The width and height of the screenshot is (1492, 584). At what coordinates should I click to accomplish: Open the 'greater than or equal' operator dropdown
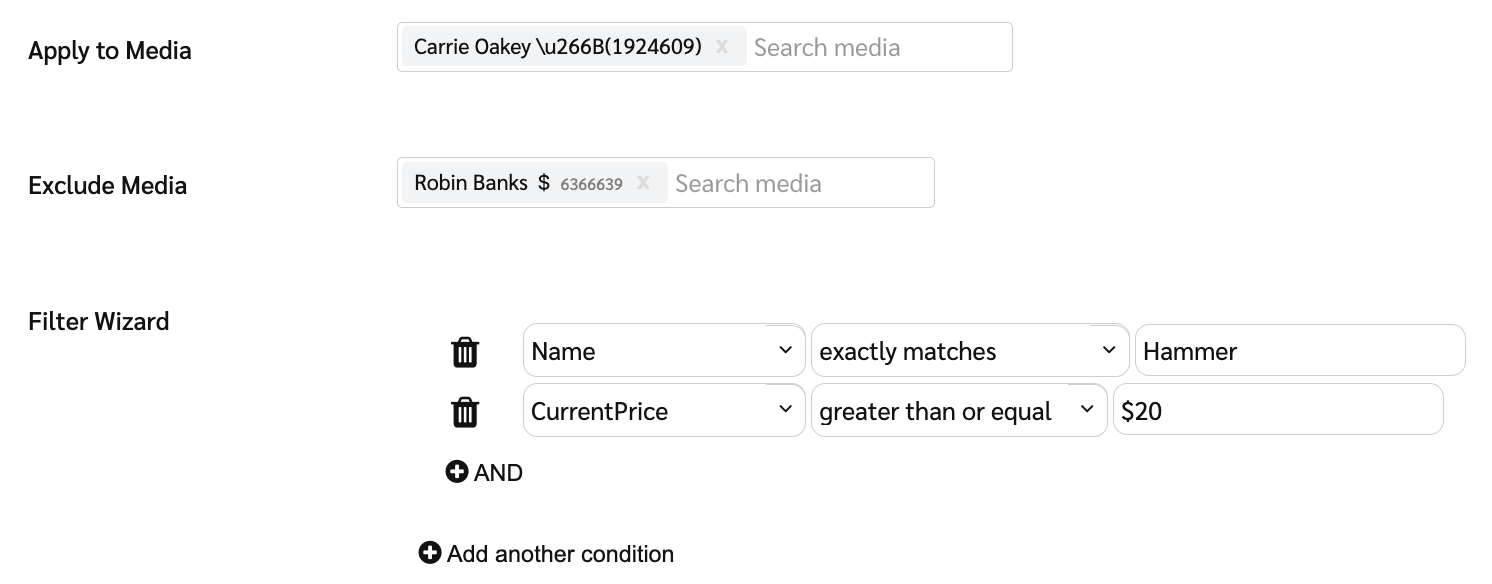click(x=958, y=411)
